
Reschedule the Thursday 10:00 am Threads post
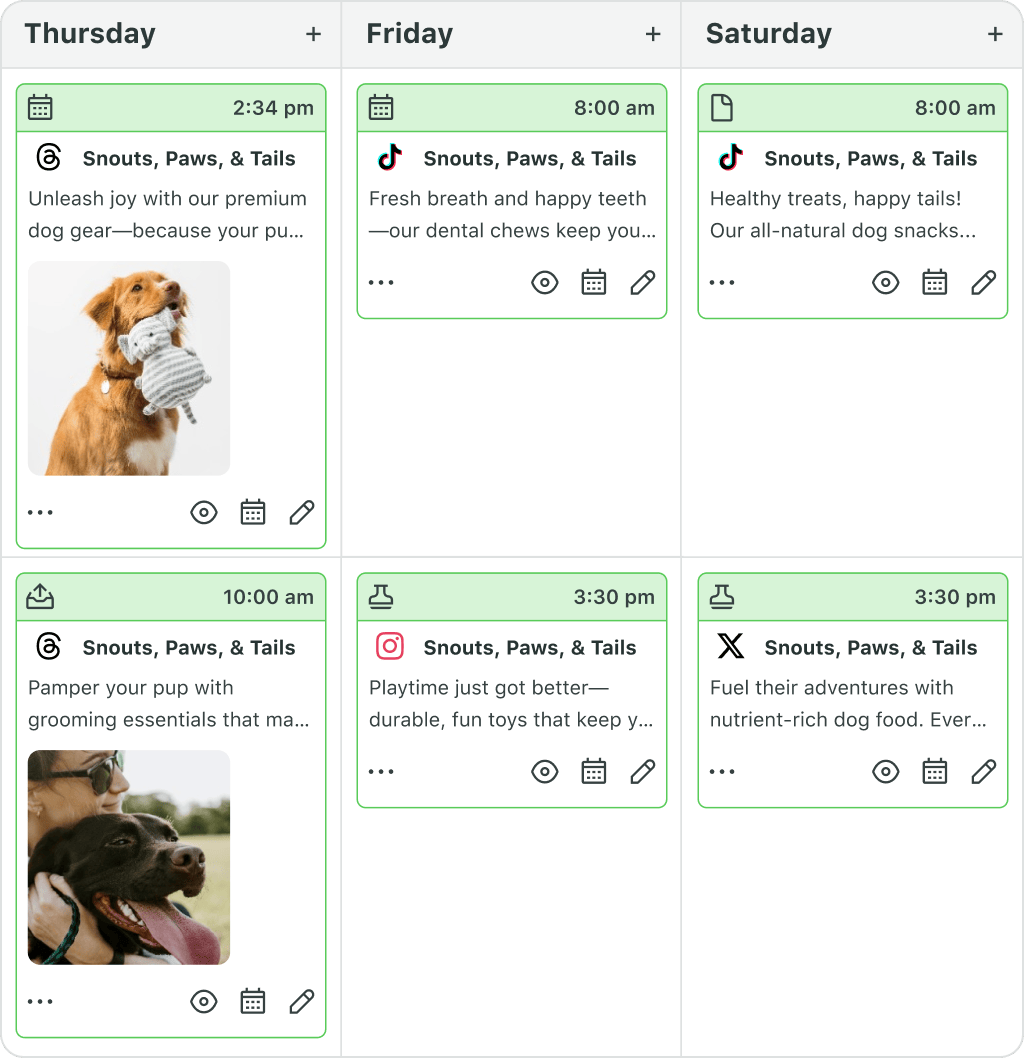pos(253,1002)
